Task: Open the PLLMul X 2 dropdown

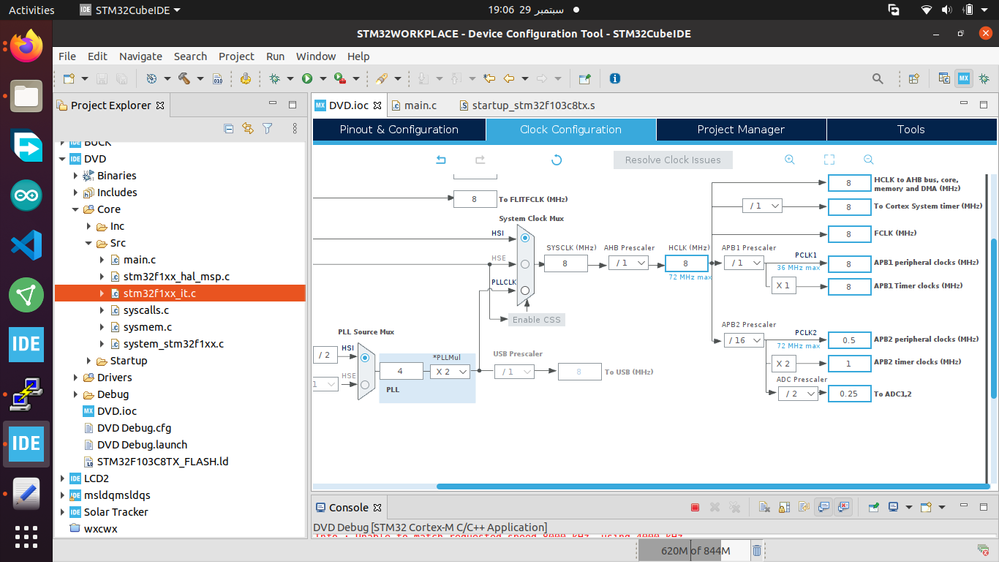Action: tap(450, 371)
